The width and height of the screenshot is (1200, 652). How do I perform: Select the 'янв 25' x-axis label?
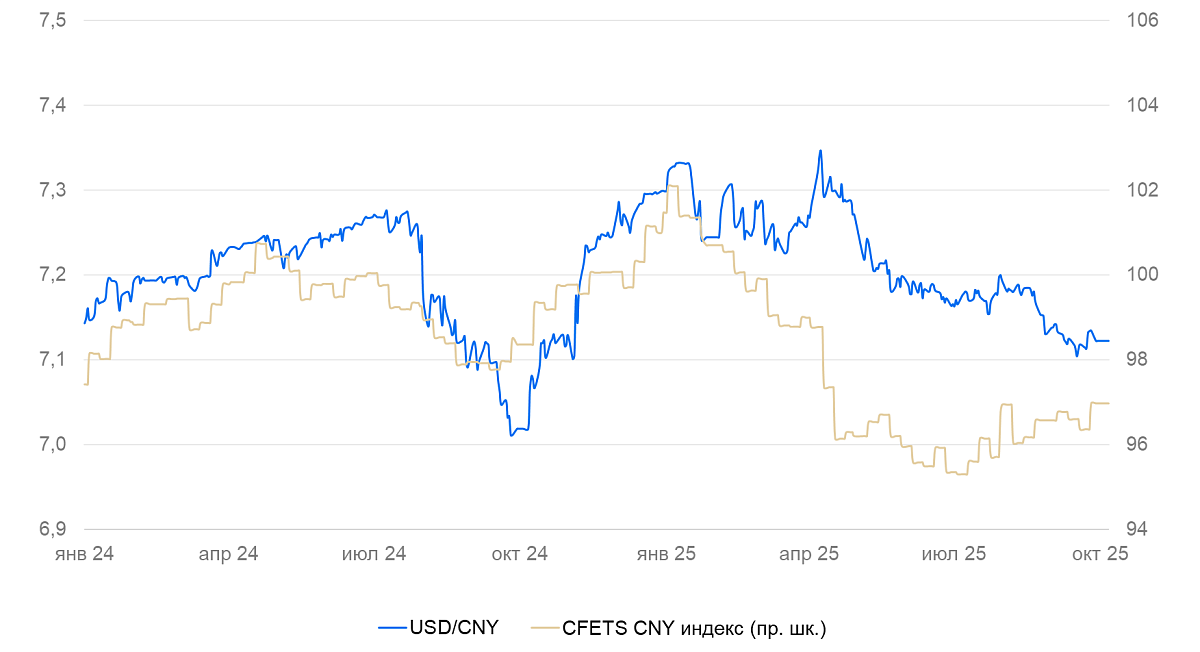pos(665,553)
